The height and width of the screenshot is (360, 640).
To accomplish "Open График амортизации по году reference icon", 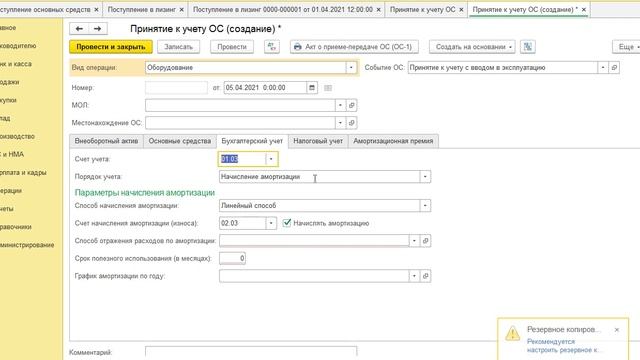I will click(x=425, y=276).
